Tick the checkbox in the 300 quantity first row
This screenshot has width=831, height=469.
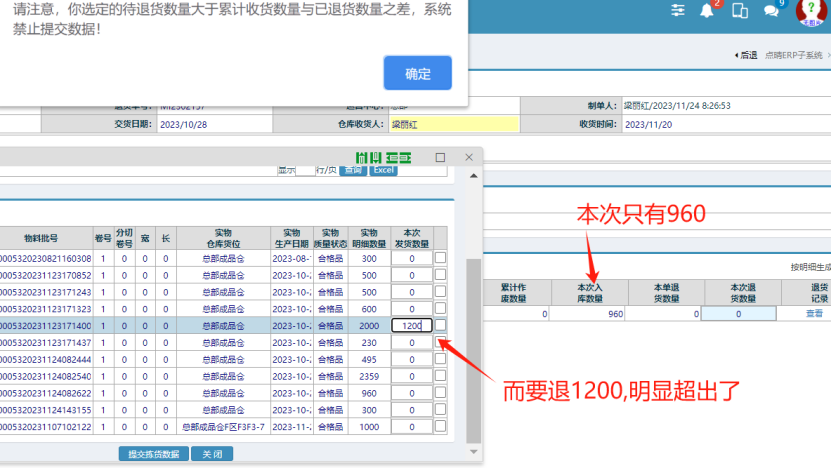point(440,258)
